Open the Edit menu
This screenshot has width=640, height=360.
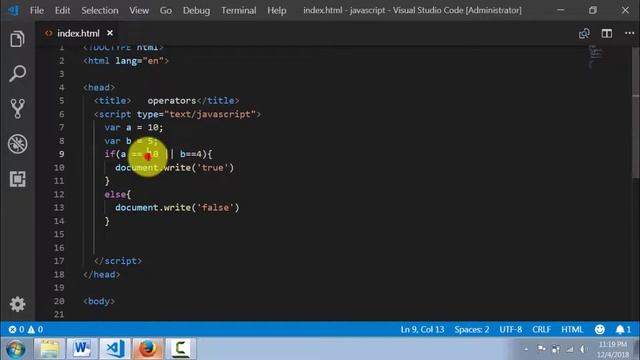(x=62, y=10)
